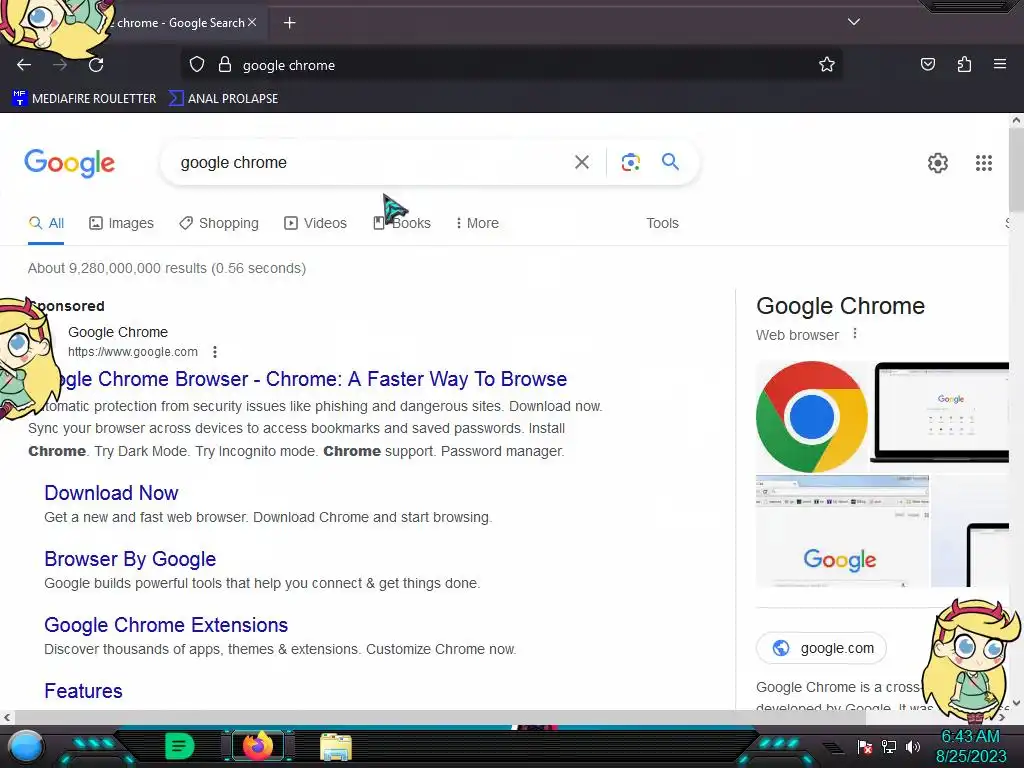Screen dimensions: 1024x768
Task: Click the vertical scrollbar thumb
Action: [1016, 170]
